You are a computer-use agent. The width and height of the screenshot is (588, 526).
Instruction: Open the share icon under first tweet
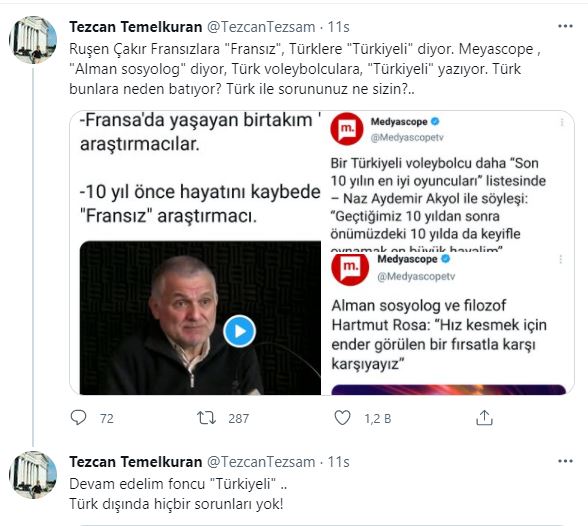pyautogui.click(x=484, y=418)
